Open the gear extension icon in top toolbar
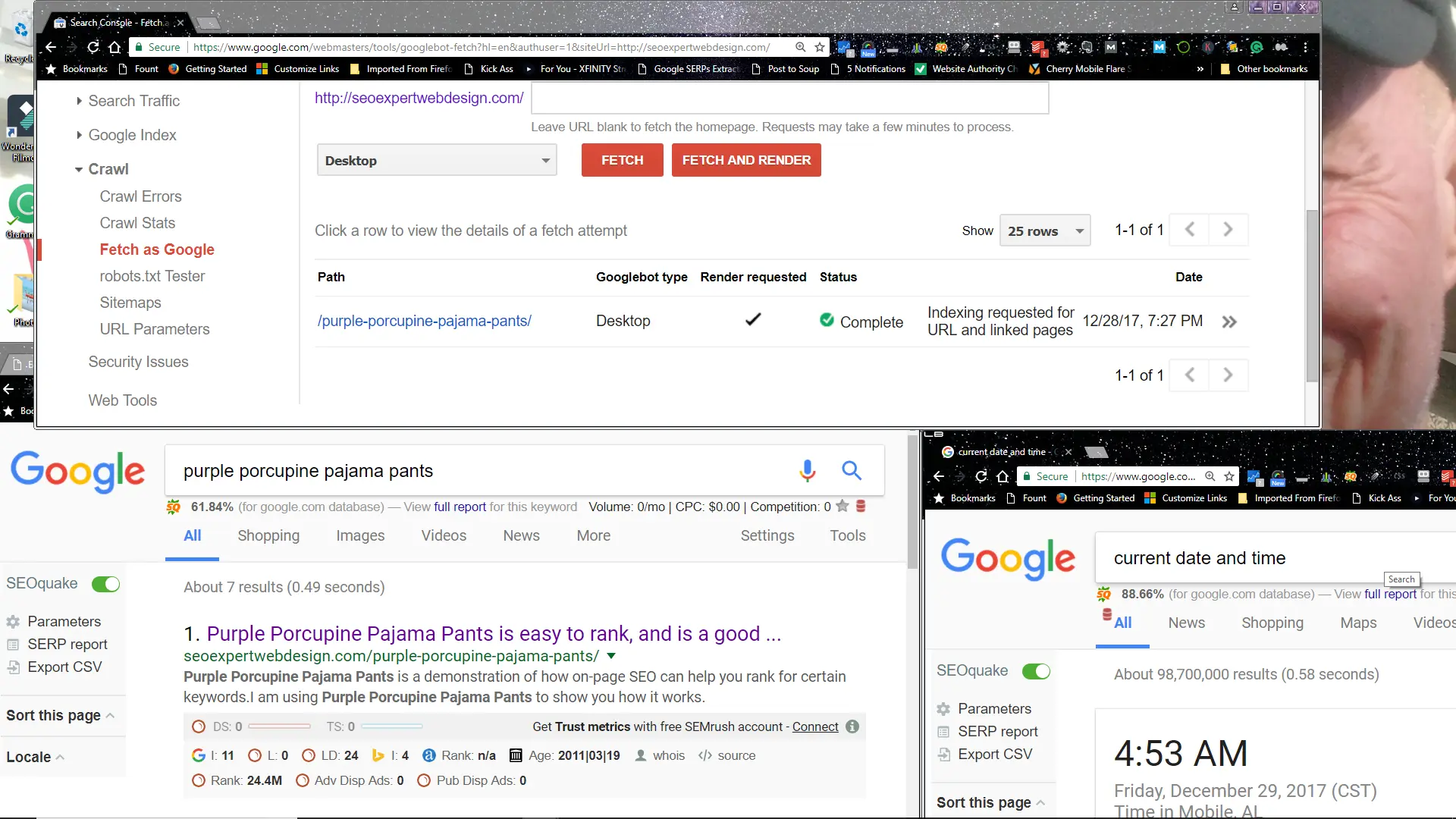Screen dimensions: 1456x819 pos(1062,47)
